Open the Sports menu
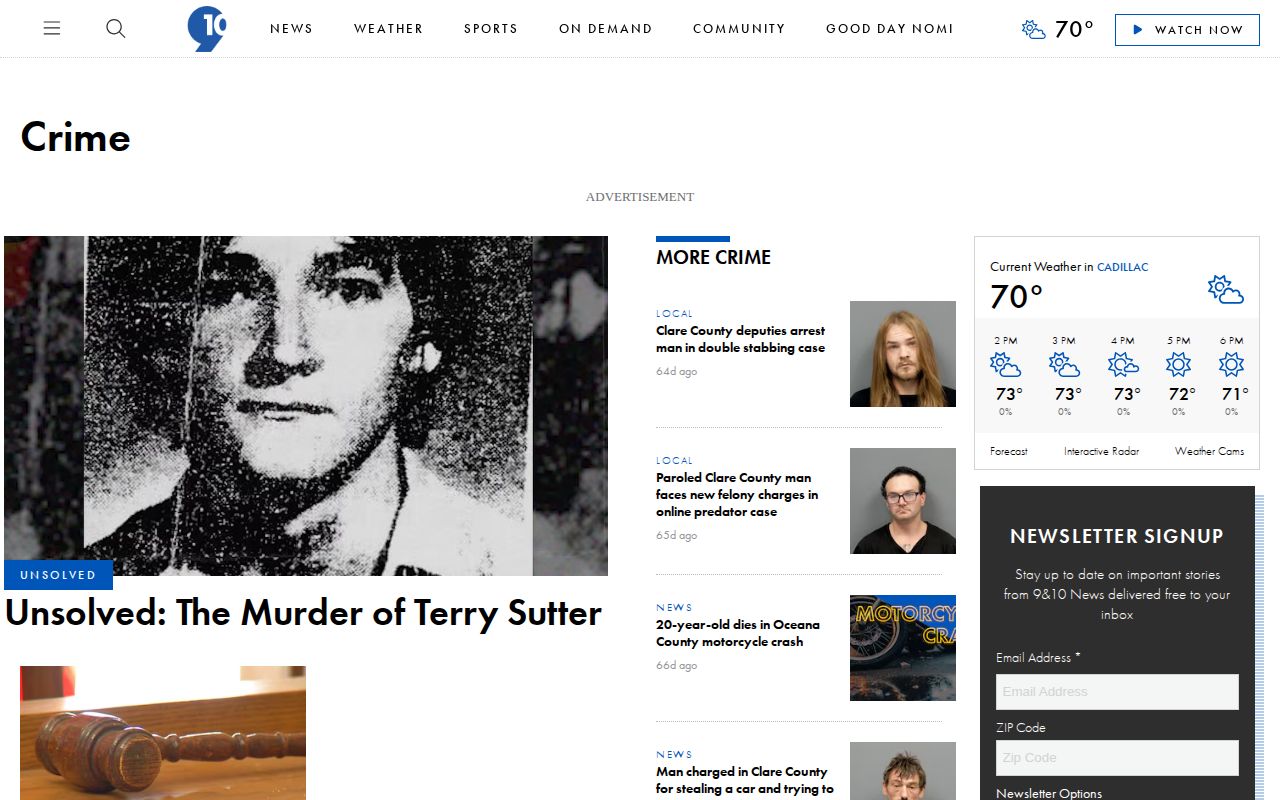The width and height of the screenshot is (1280, 800). pyautogui.click(x=491, y=29)
